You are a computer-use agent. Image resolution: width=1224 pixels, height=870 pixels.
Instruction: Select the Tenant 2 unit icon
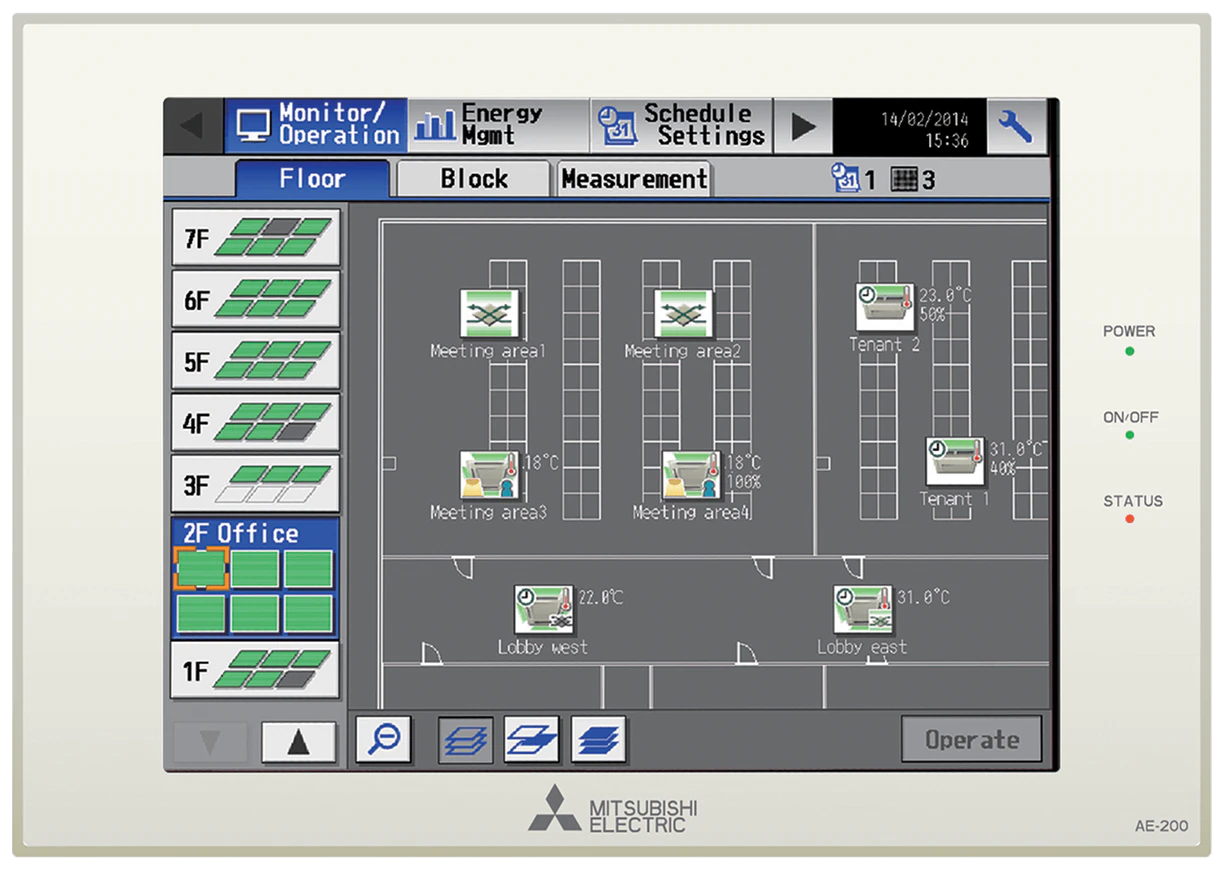(885, 307)
